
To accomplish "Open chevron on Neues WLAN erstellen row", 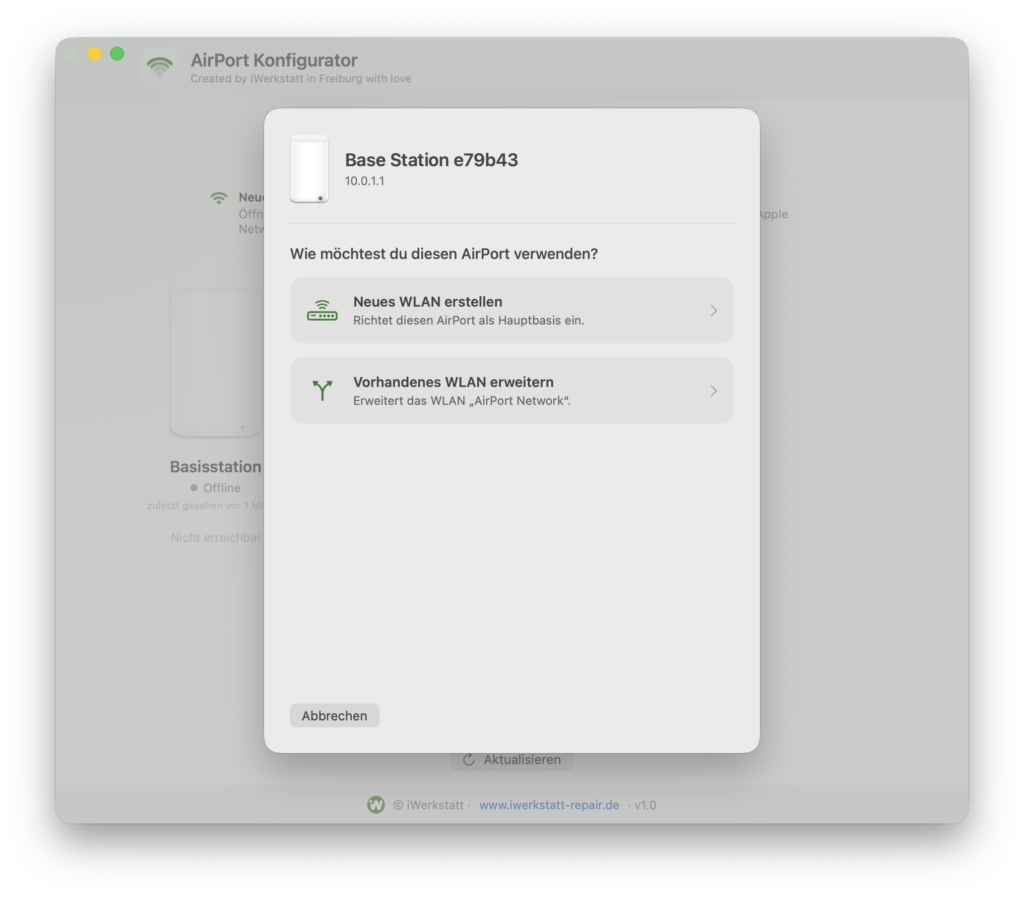I will 713,311.
